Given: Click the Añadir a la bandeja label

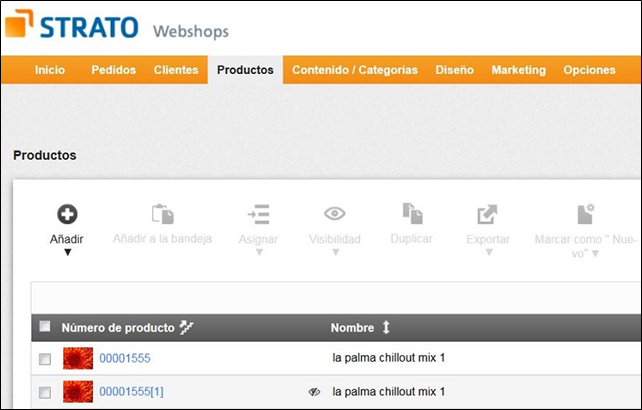Looking at the screenshot, I should [162, 238].
